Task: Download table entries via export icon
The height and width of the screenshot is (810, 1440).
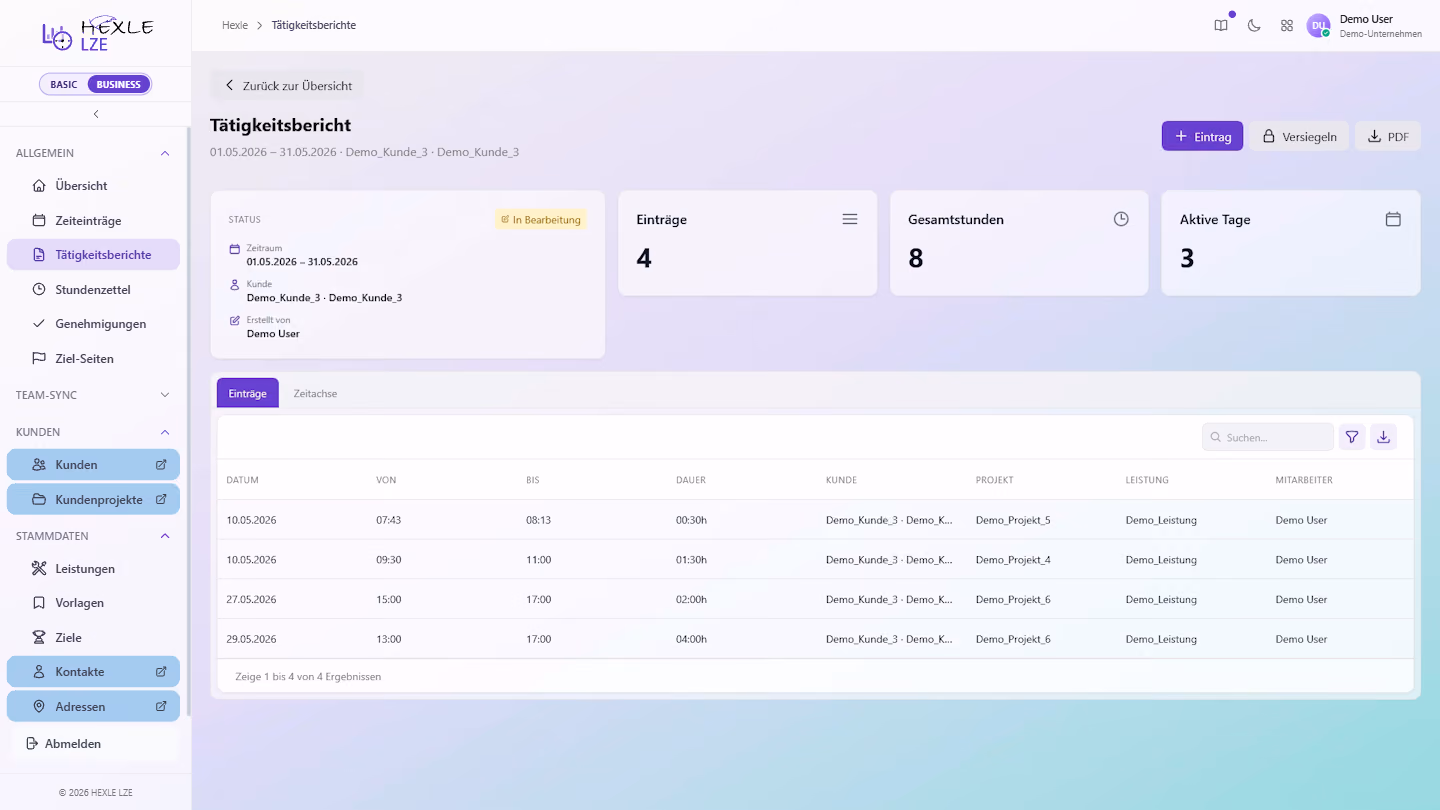Action: click(x=1383, y=437)
